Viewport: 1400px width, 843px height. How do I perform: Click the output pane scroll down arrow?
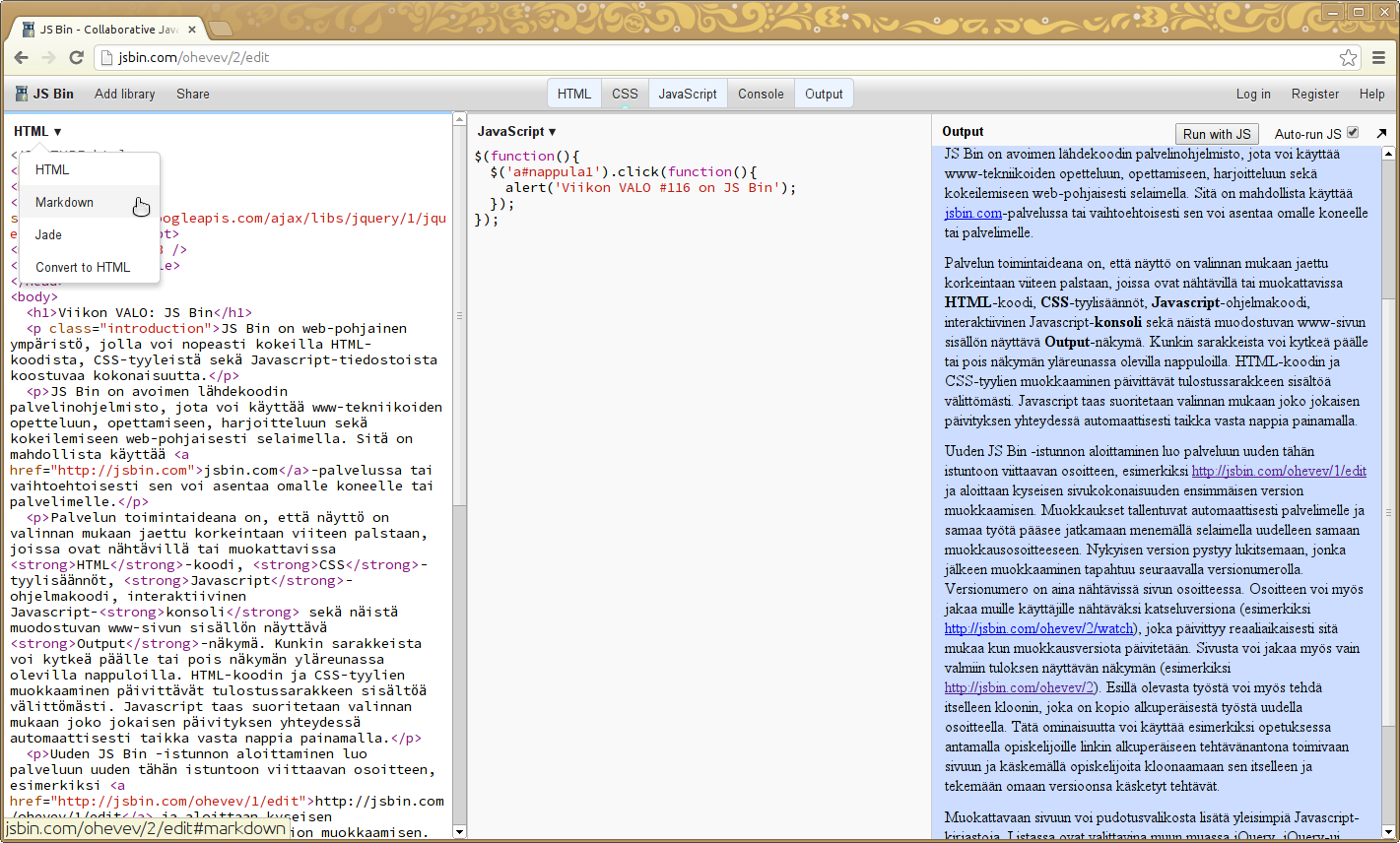coord(1389,832)
